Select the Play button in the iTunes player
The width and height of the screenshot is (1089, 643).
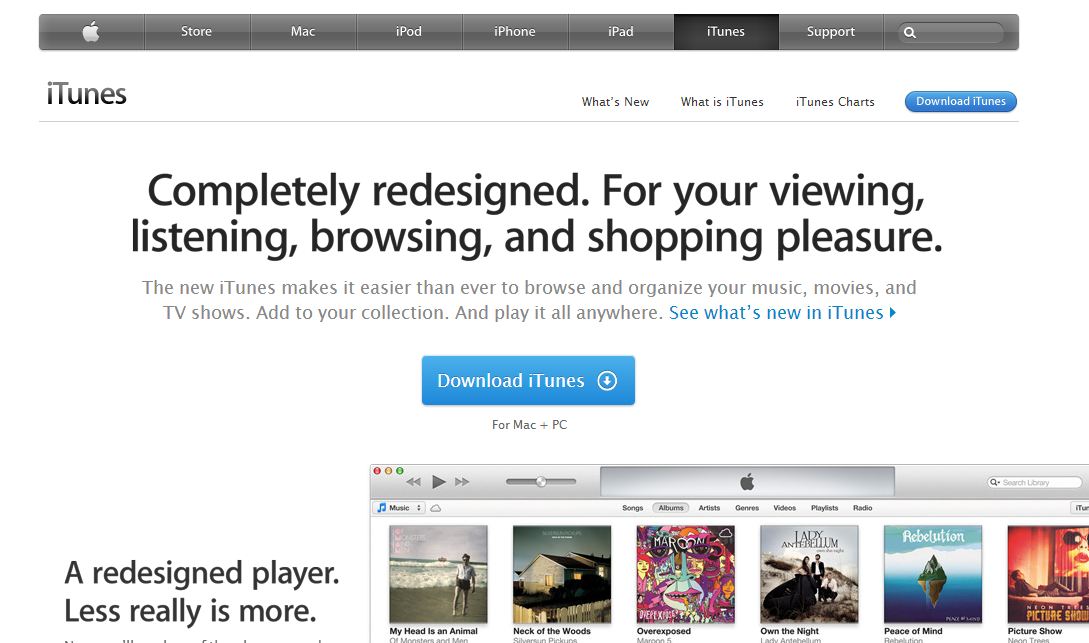pyautogui.click(x=438, y=482)
